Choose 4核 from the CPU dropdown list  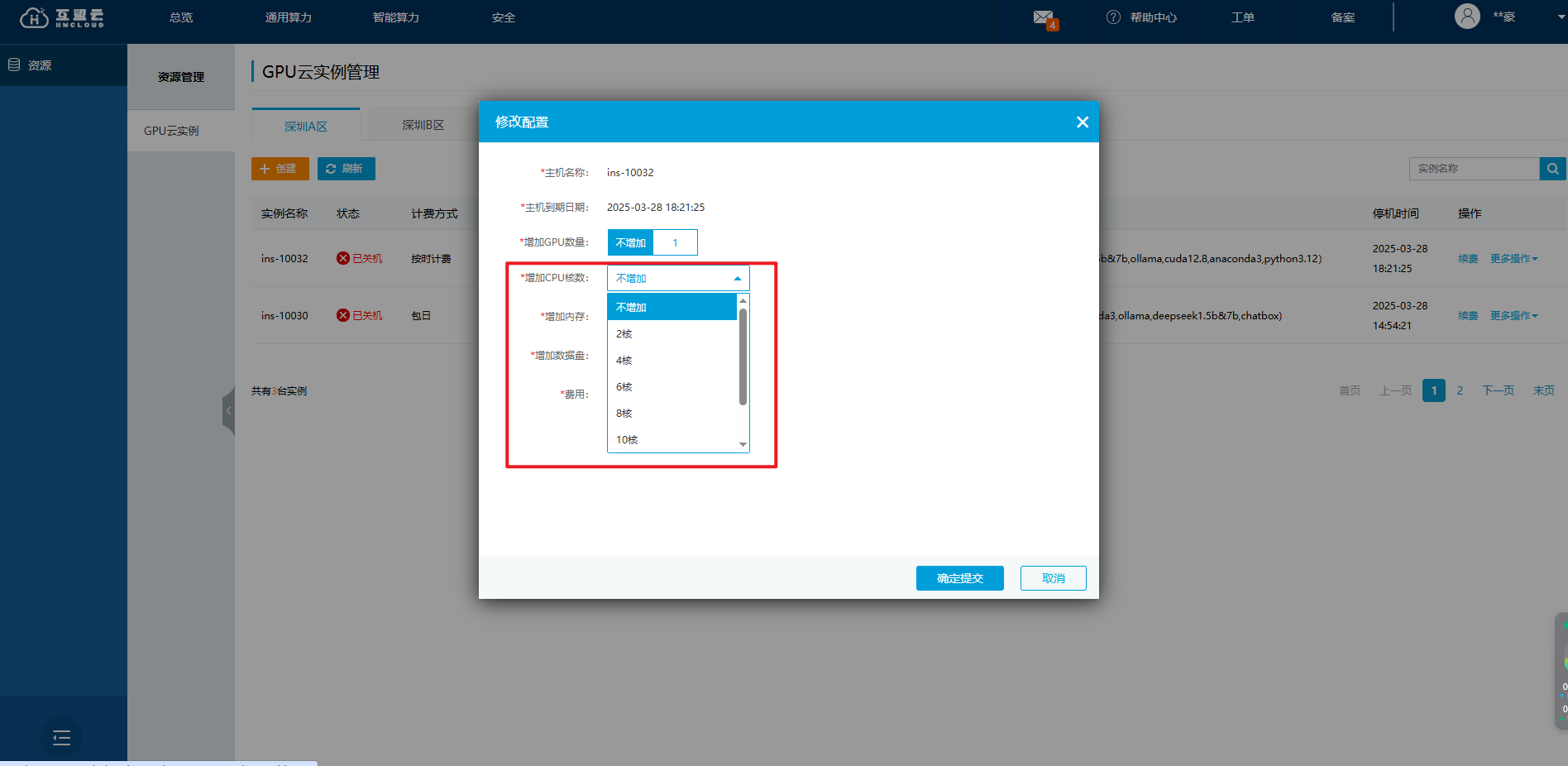click(x=624, y=361)
